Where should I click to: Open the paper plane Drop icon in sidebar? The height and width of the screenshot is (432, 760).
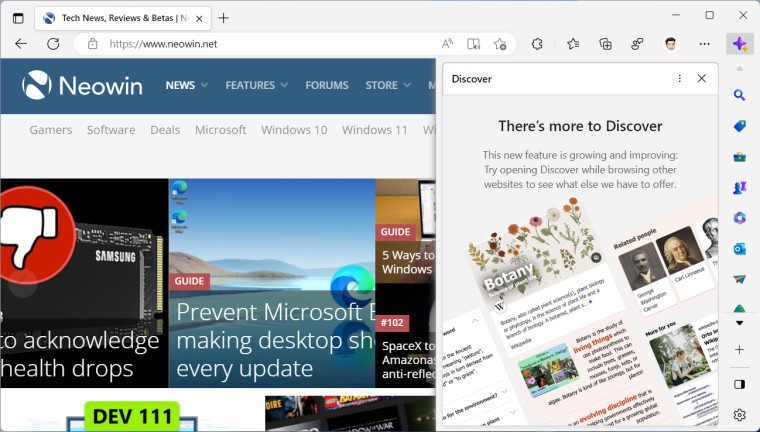(x=739, y=279)
